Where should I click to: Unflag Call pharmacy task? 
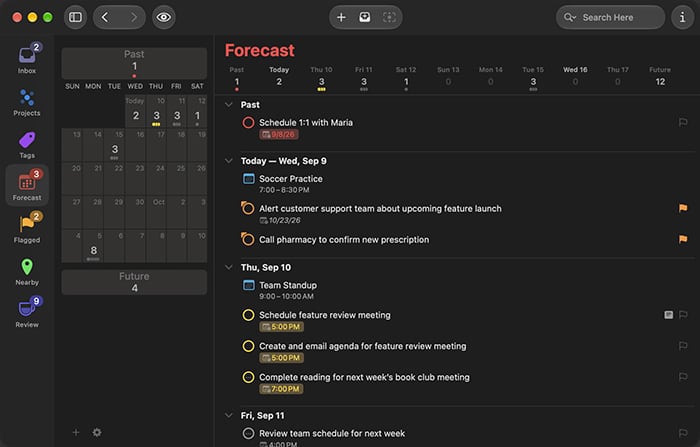[x=683, y=239]
